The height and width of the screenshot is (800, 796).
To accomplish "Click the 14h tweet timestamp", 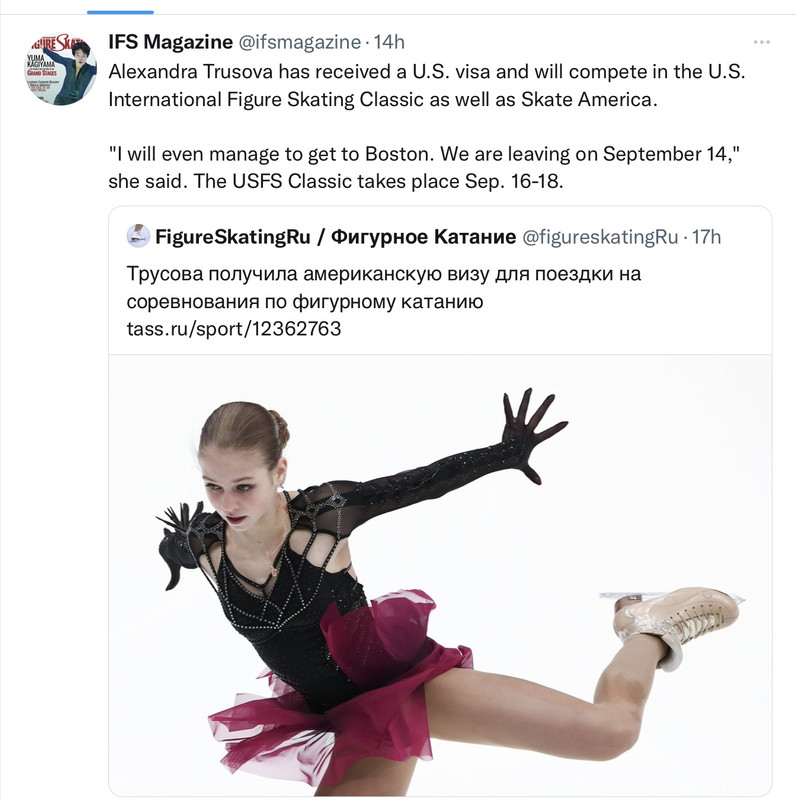I will coord(389,42).
